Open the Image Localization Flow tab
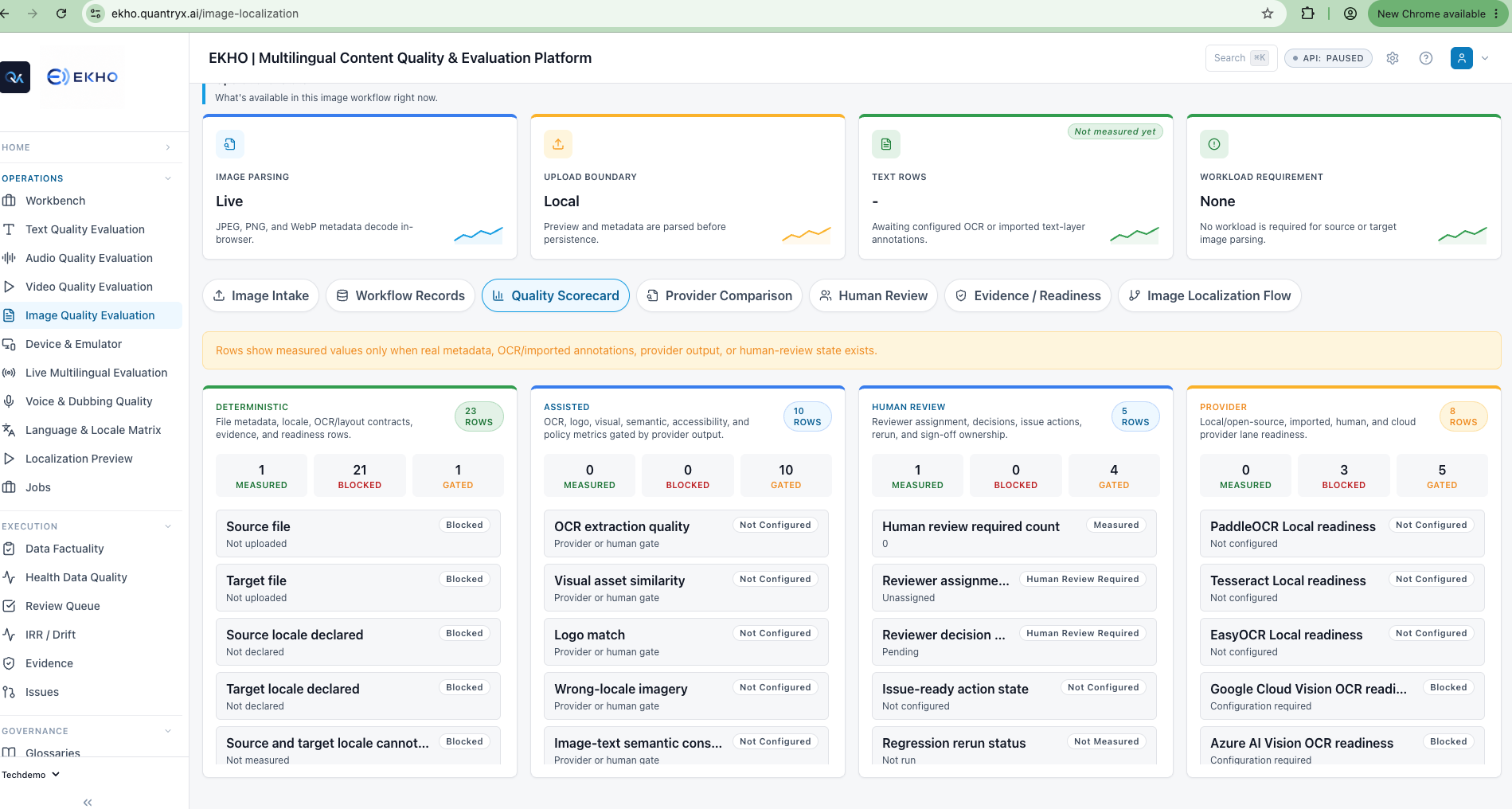The height and width of the screenshot is (809, 1512). [1210, 295]
